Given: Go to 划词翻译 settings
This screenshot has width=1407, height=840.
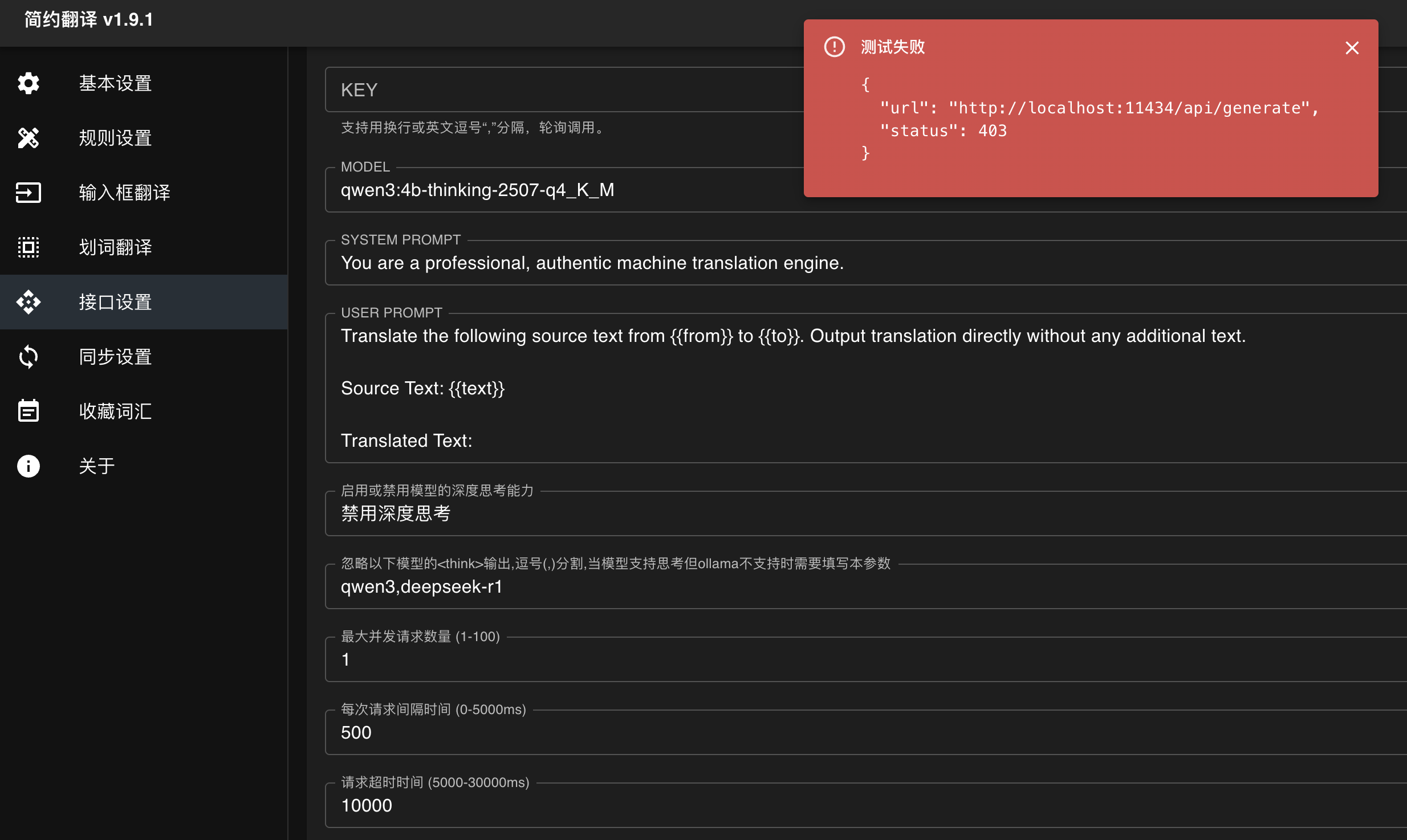Looking at the screenshot, I should coord(144,247).
